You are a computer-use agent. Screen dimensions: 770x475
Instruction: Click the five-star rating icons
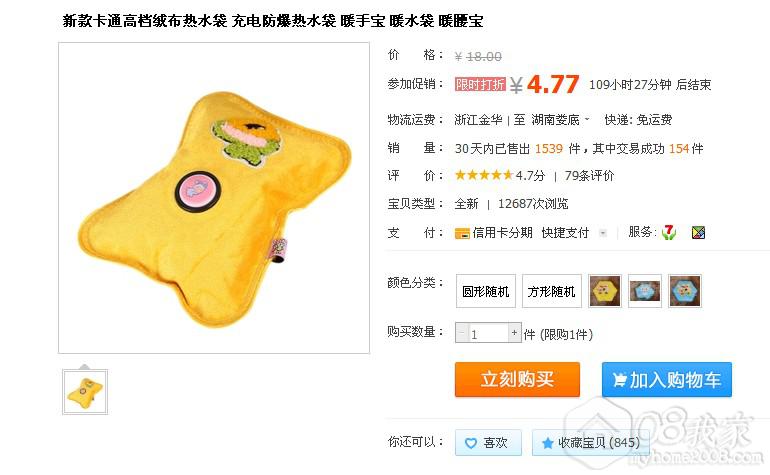pos(484,175)
